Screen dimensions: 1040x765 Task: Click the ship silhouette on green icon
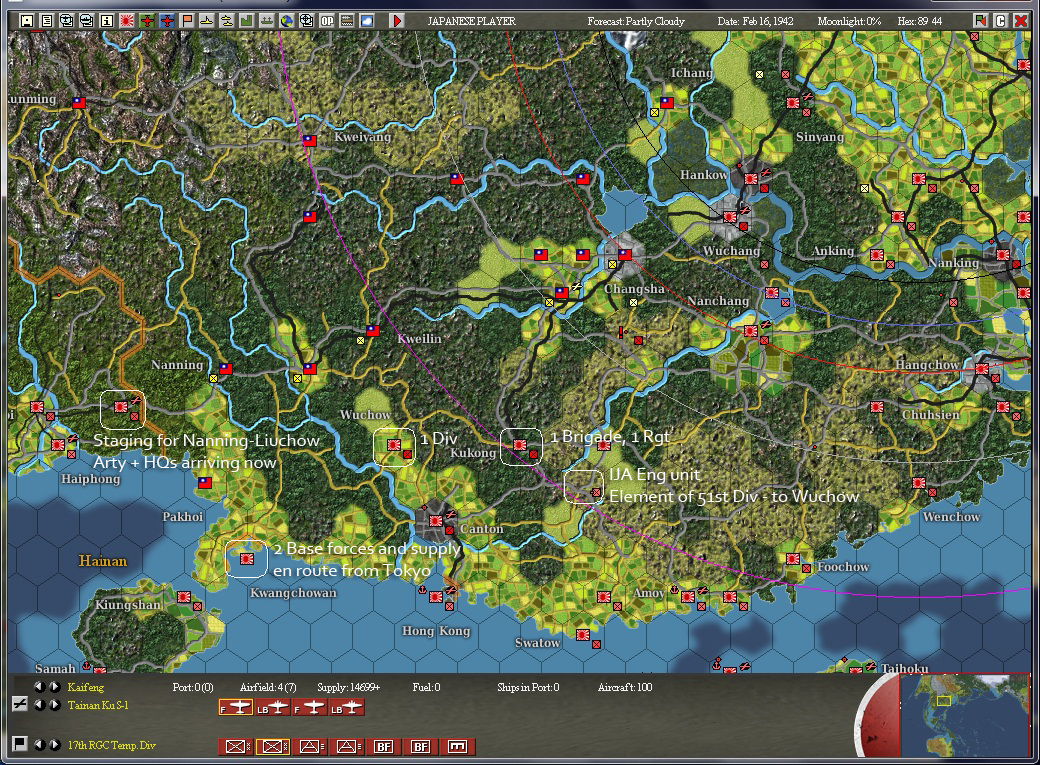(267, 21)
